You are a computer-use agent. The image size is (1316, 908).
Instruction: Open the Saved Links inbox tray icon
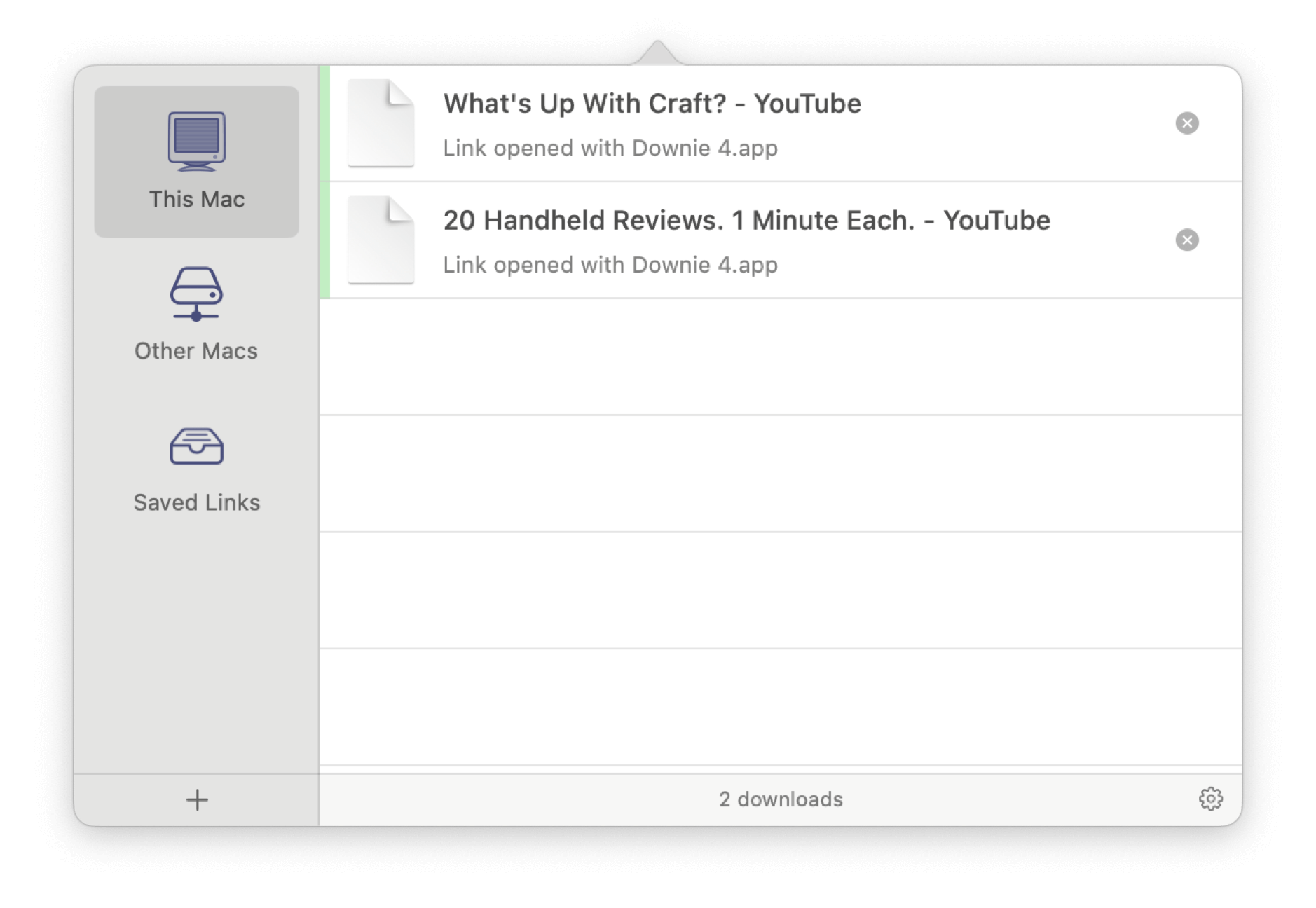click(x=196, y=446)
